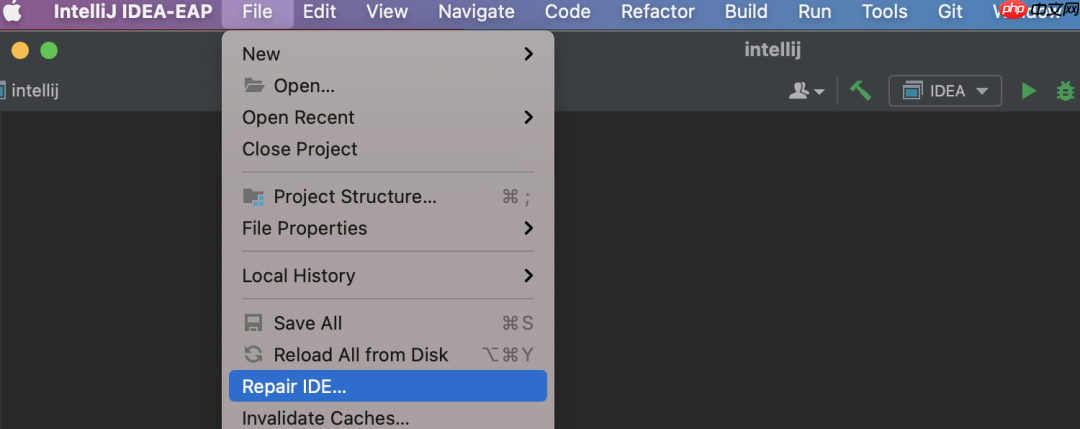1080x429 pixels.
Task: Click the Save All disk icon
Action: [x=253, y=323]
